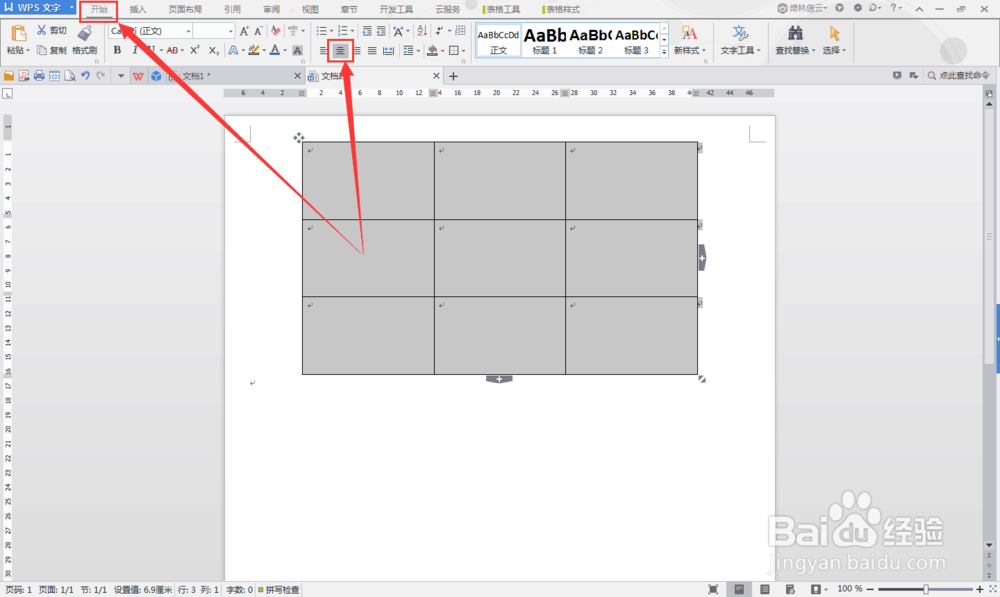The width and height of the screenshot is (1000, 597).
Task: Apply superscript formatting (X²)
Action: pos(195,50)
